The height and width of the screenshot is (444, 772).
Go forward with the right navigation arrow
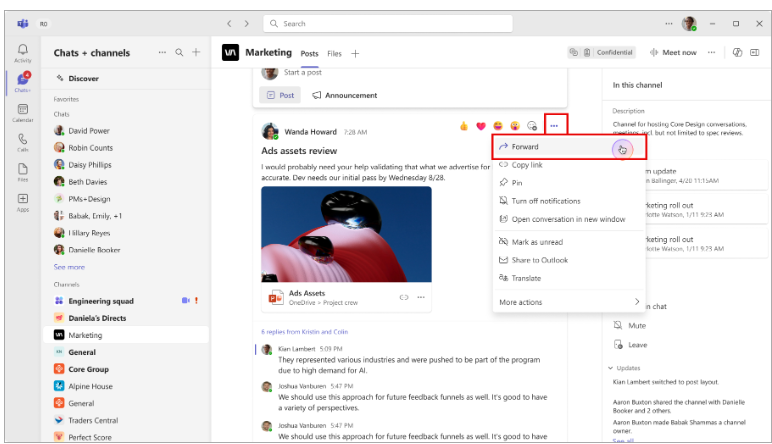pos(247,24)
